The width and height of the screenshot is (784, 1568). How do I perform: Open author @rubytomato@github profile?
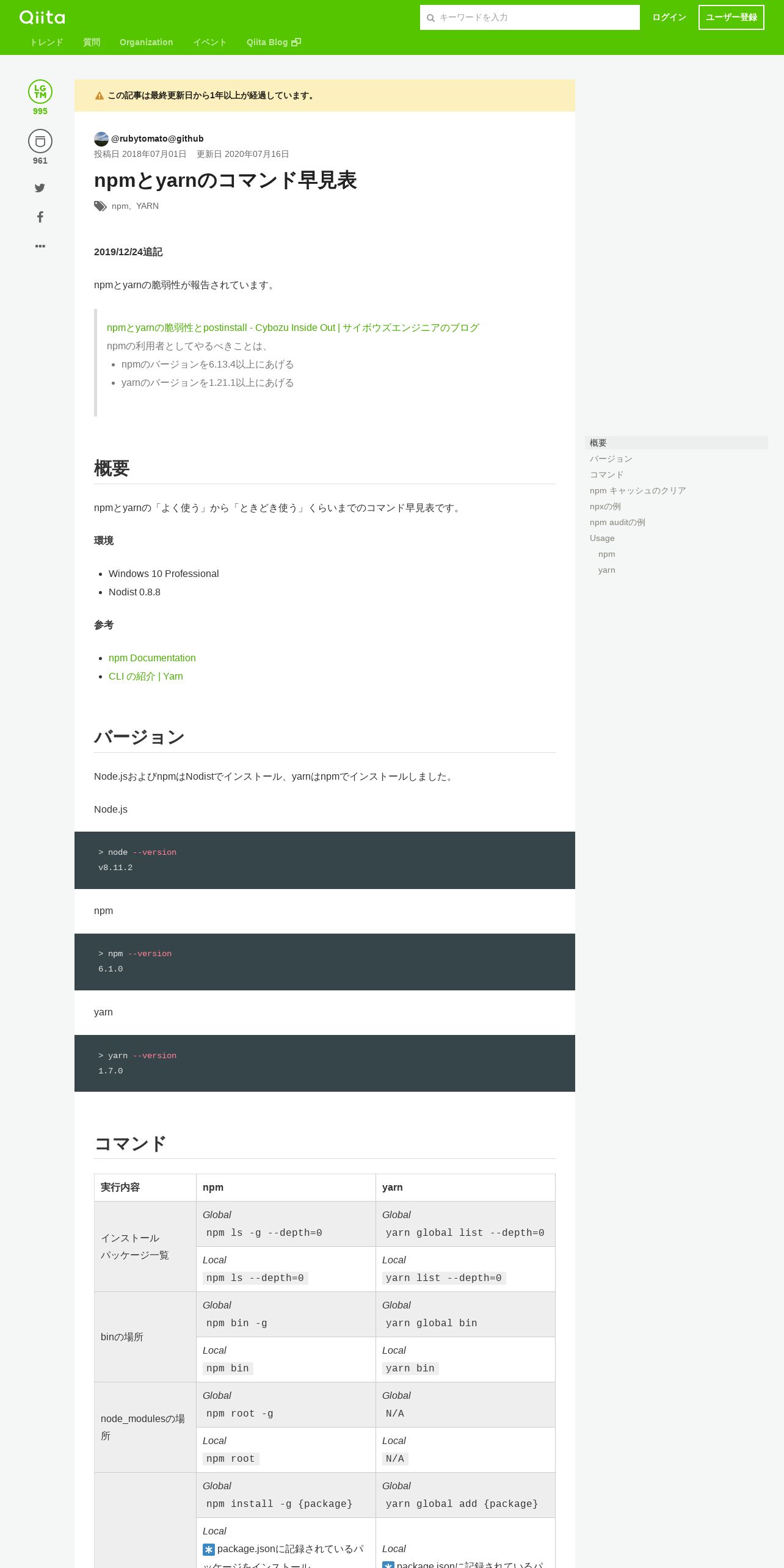(x=158, y=139)
